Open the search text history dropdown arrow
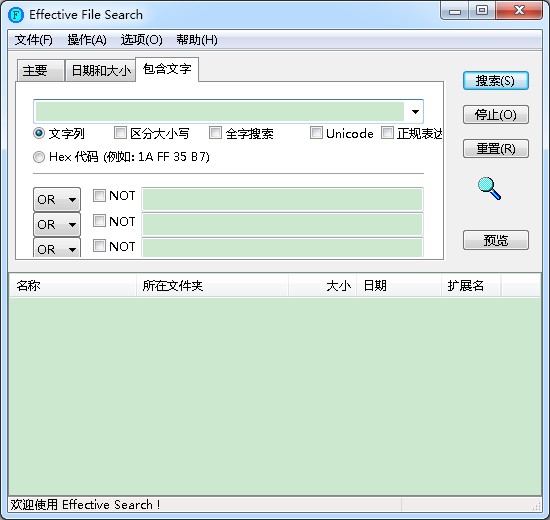This screenshot has width=550, height=520. click(x=415, y=112)
